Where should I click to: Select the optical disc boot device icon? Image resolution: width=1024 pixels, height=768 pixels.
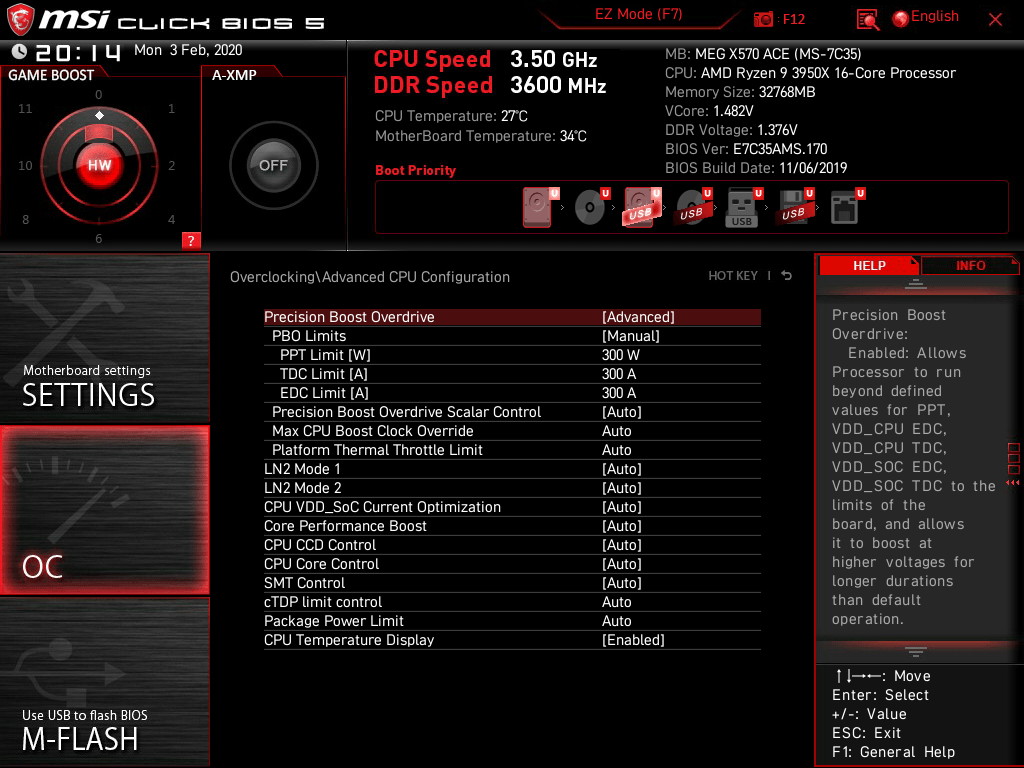(x=591, y=207)
